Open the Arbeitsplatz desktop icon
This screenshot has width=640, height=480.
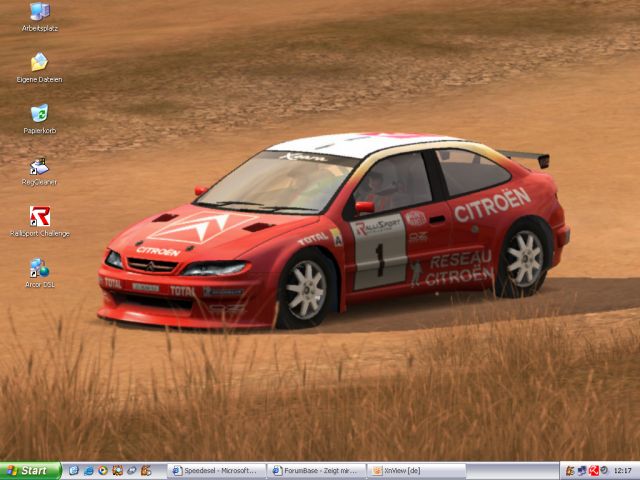(40, 11)
